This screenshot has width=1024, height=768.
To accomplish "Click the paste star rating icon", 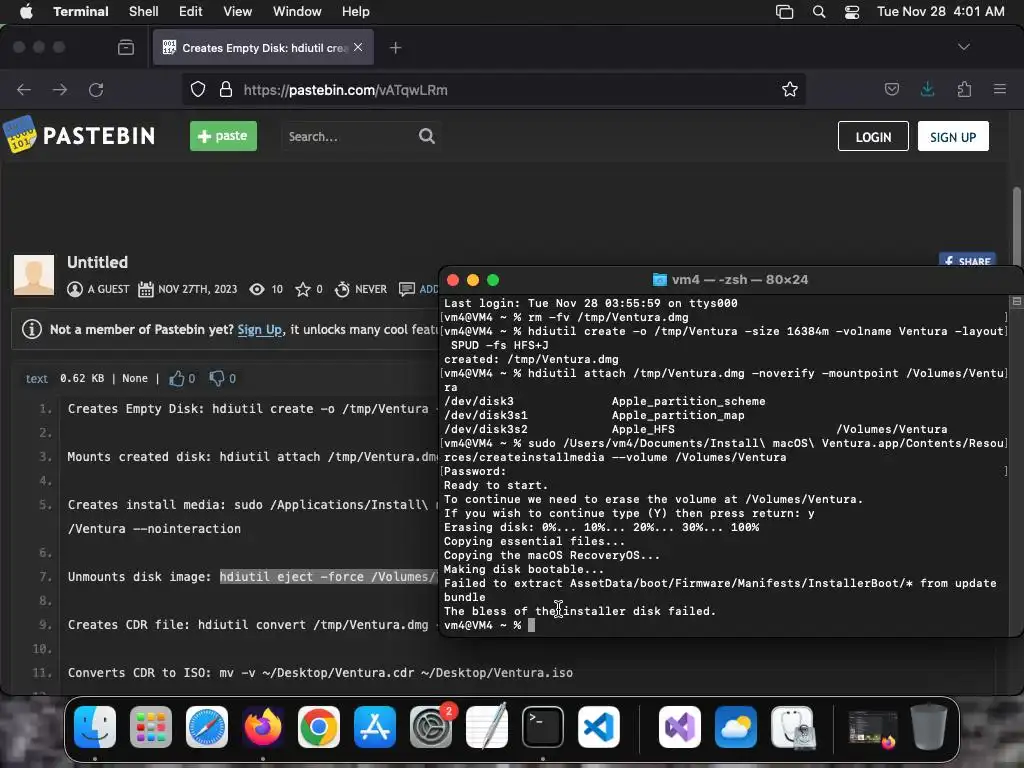I will coord(302,289).
